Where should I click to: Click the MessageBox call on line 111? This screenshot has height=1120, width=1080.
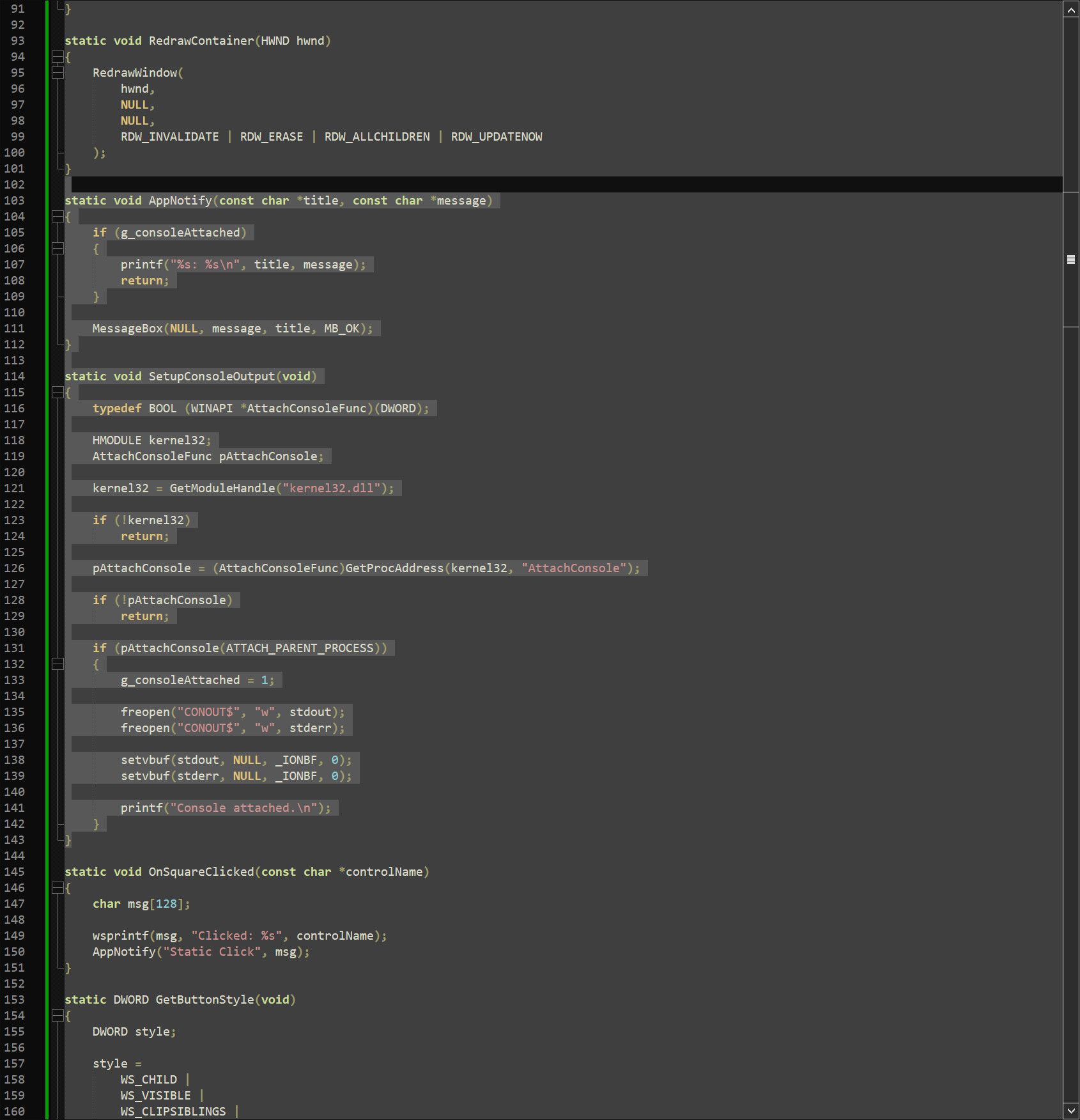pos(128,329)
